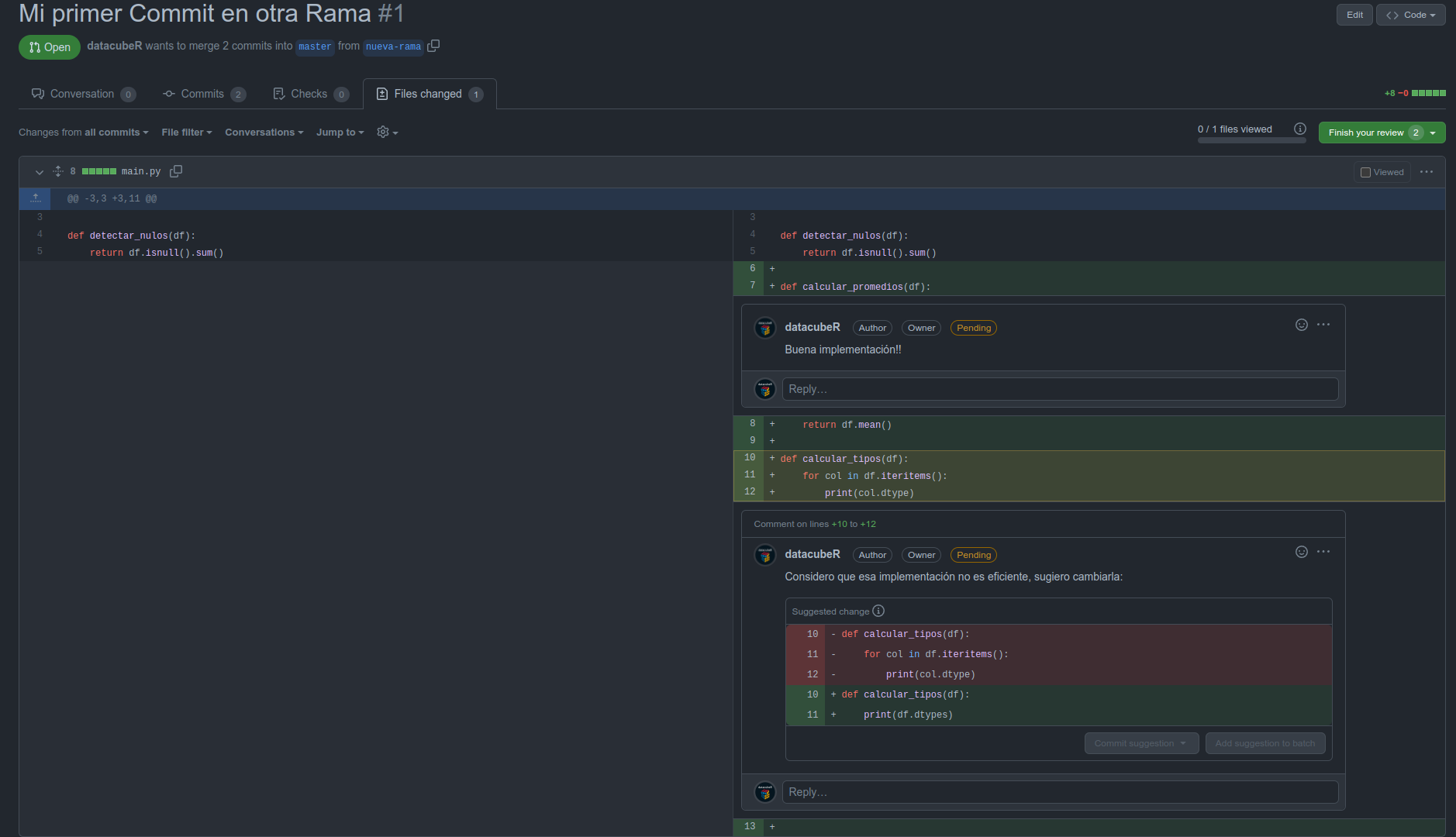The width and height of the screenshot is (1456, 837).
Task: Open the diff view settings gear
Action: coord(387,133)
